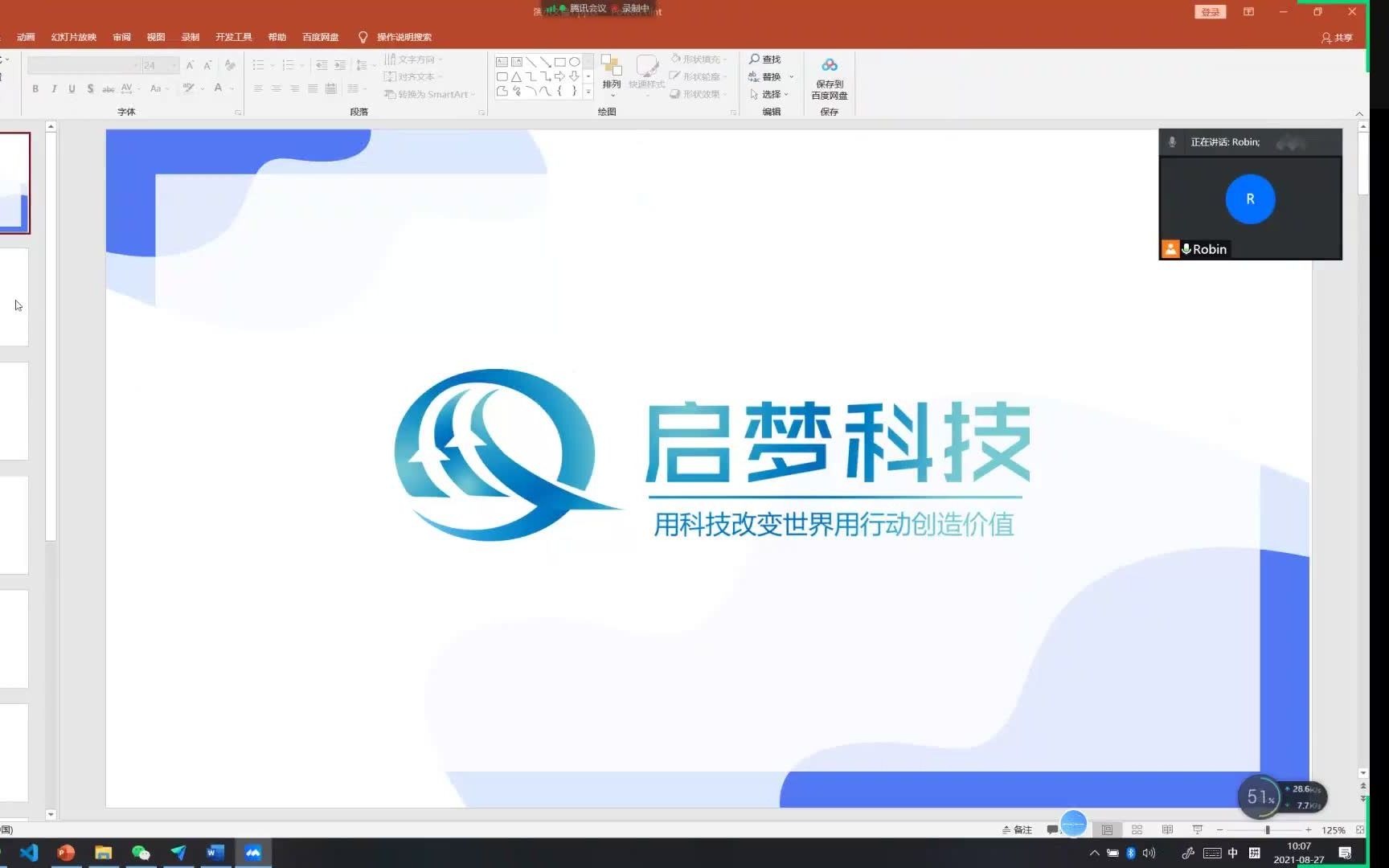Click Robin's avatar in meeting window

[x=1250, y=199]
